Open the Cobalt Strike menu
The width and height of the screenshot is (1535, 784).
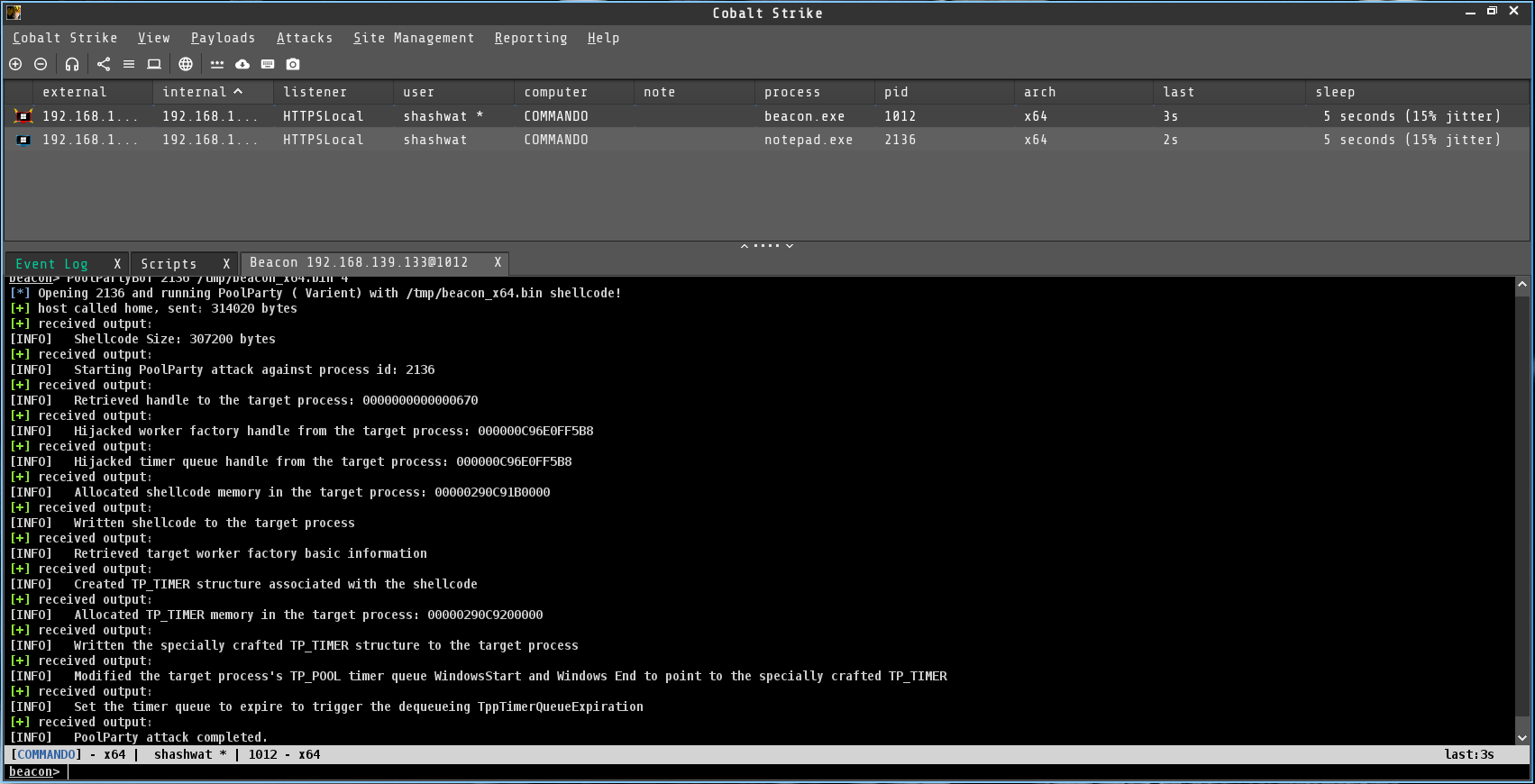coord(65,38)
